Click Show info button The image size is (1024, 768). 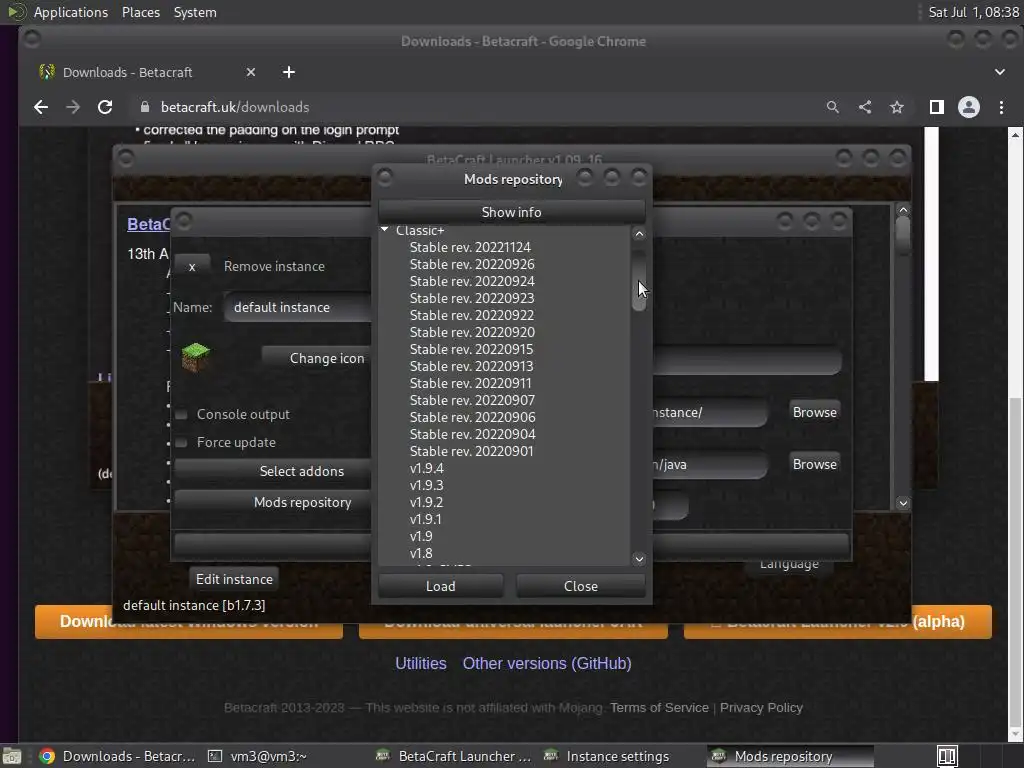pyautogui.click(x=511, y=212)
